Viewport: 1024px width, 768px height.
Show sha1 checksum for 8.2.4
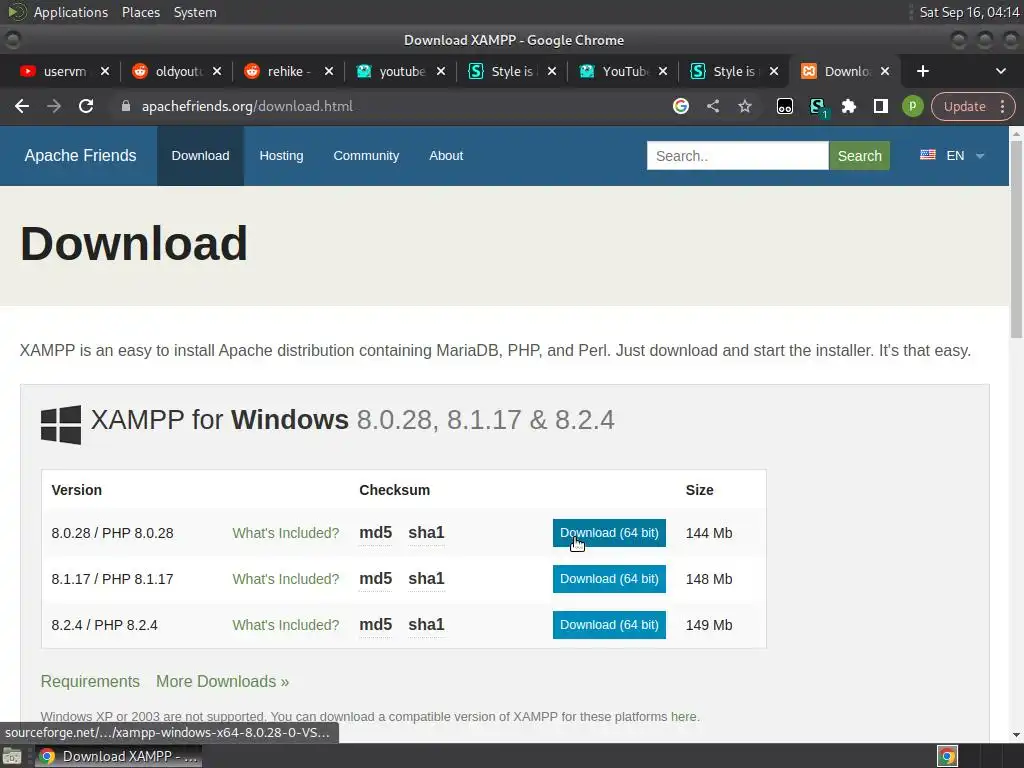pos(426,625)
